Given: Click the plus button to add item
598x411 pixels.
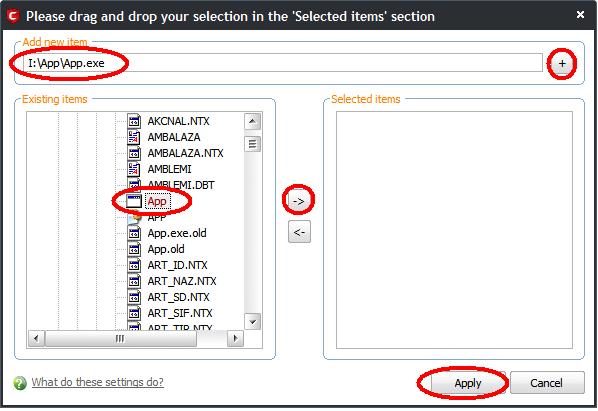Looking at the screenshot, I should coord(562,63).
